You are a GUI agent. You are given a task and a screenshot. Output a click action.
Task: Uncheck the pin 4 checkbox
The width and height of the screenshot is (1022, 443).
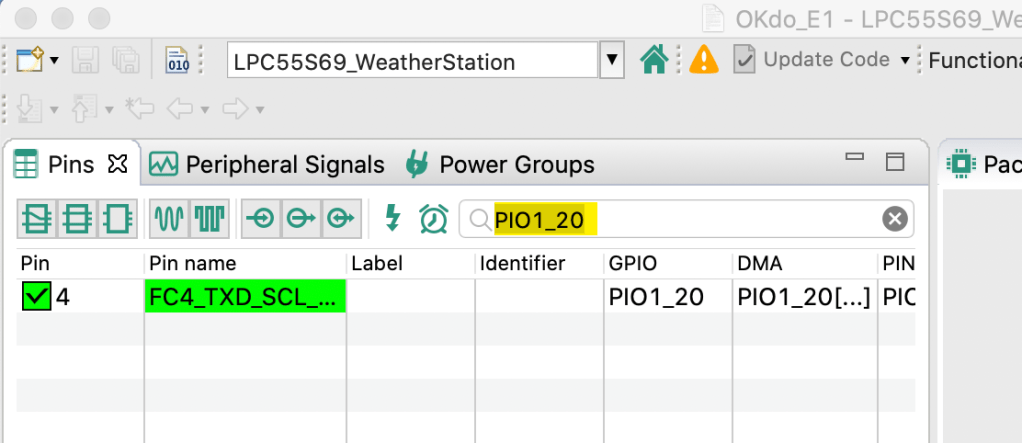pyautogui.click(x=37, y=297)
